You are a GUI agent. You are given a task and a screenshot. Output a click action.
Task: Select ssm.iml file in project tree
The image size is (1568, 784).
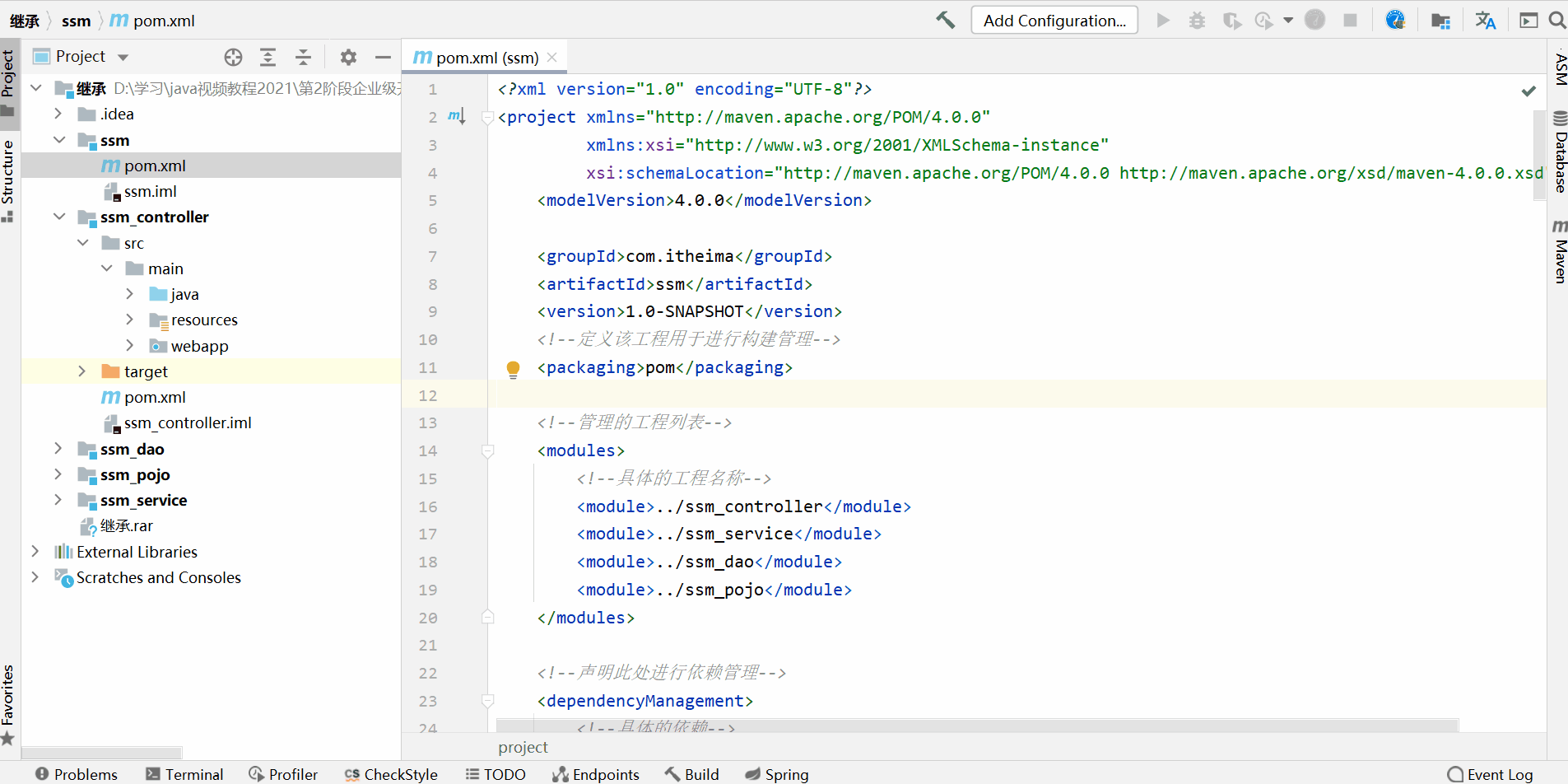(x=150, y=191)
